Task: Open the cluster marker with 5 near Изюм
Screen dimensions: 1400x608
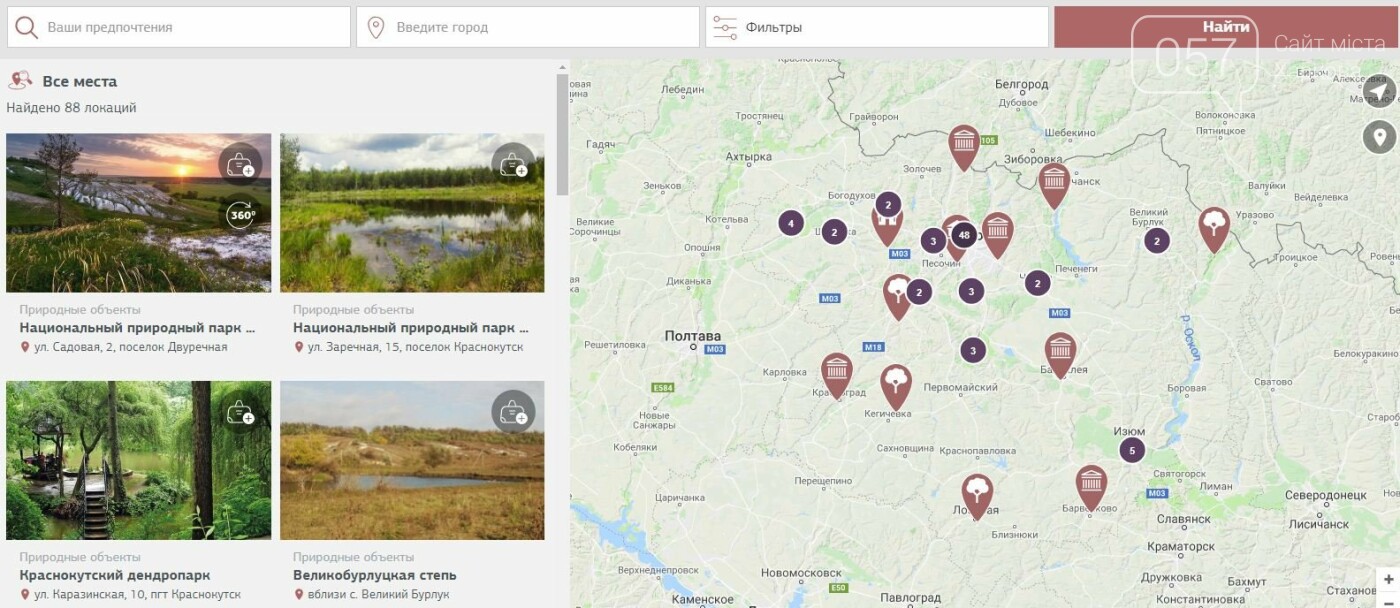Action: tap(1131, 450)
